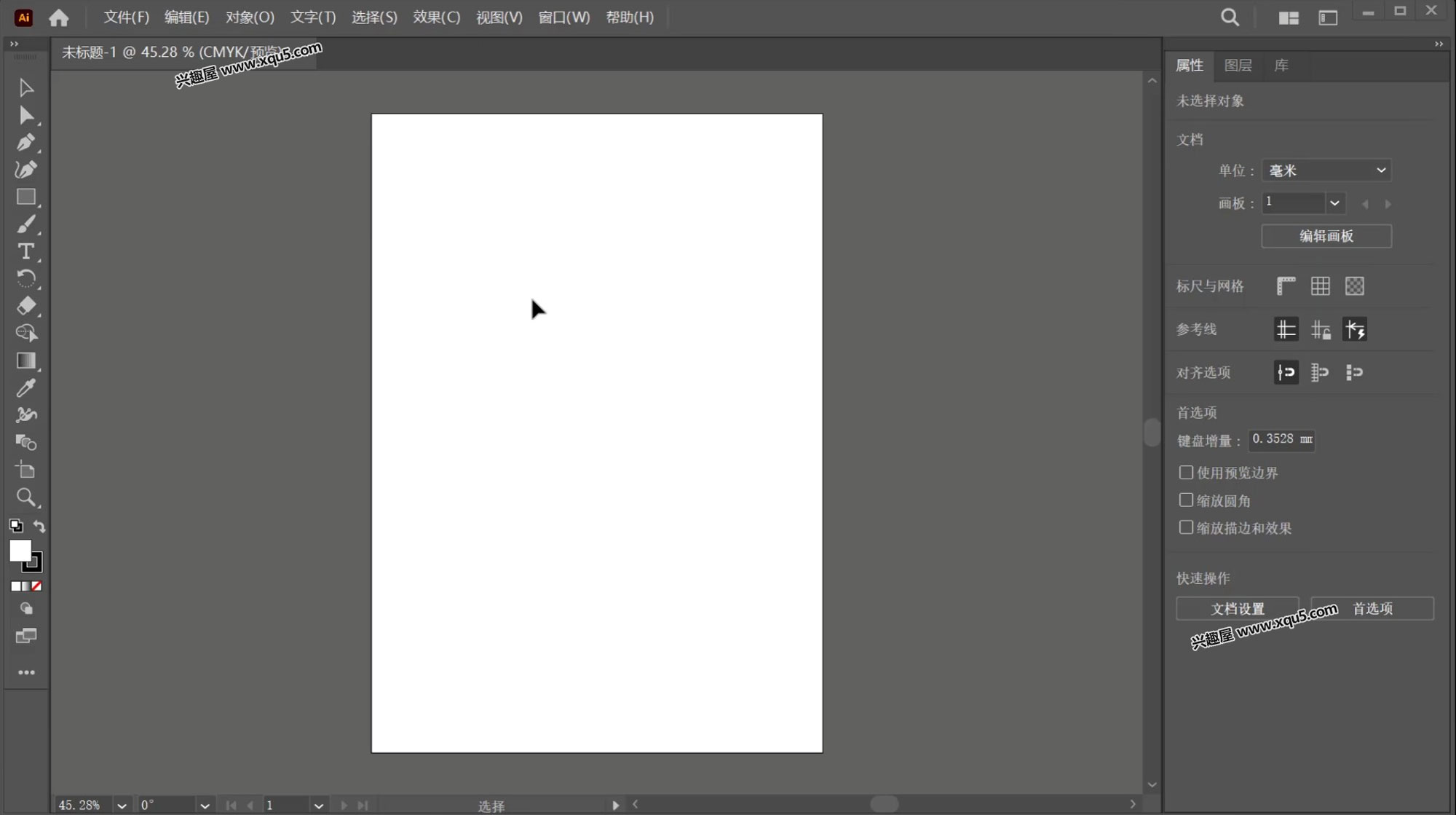Image resolution: width=1456 pixels, height=815 pixels.
Task: Go to the Home screen icon
Action: coord(59,17)
